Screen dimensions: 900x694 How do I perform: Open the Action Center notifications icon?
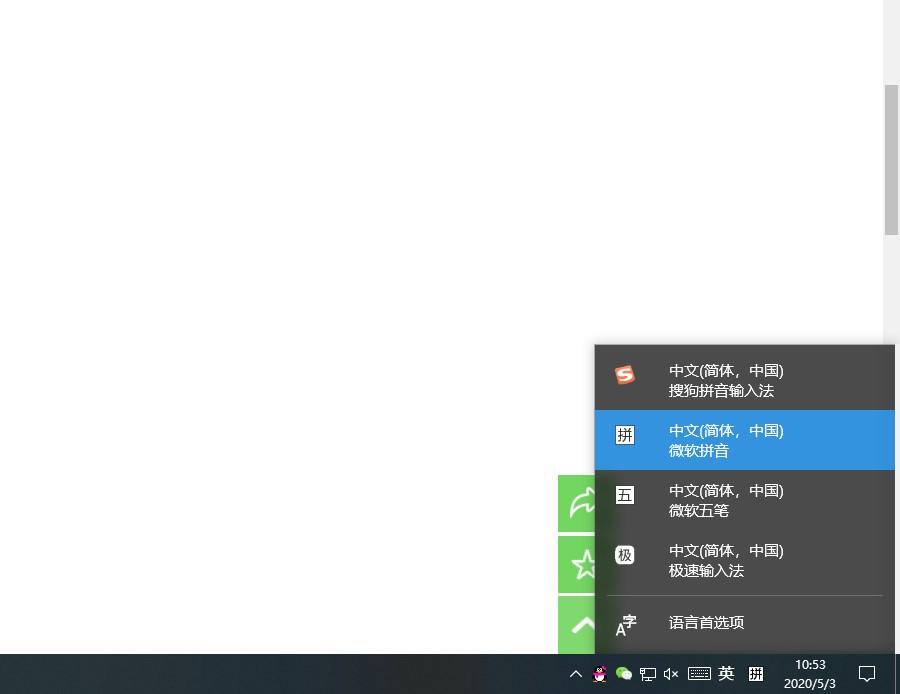[867, 674]
